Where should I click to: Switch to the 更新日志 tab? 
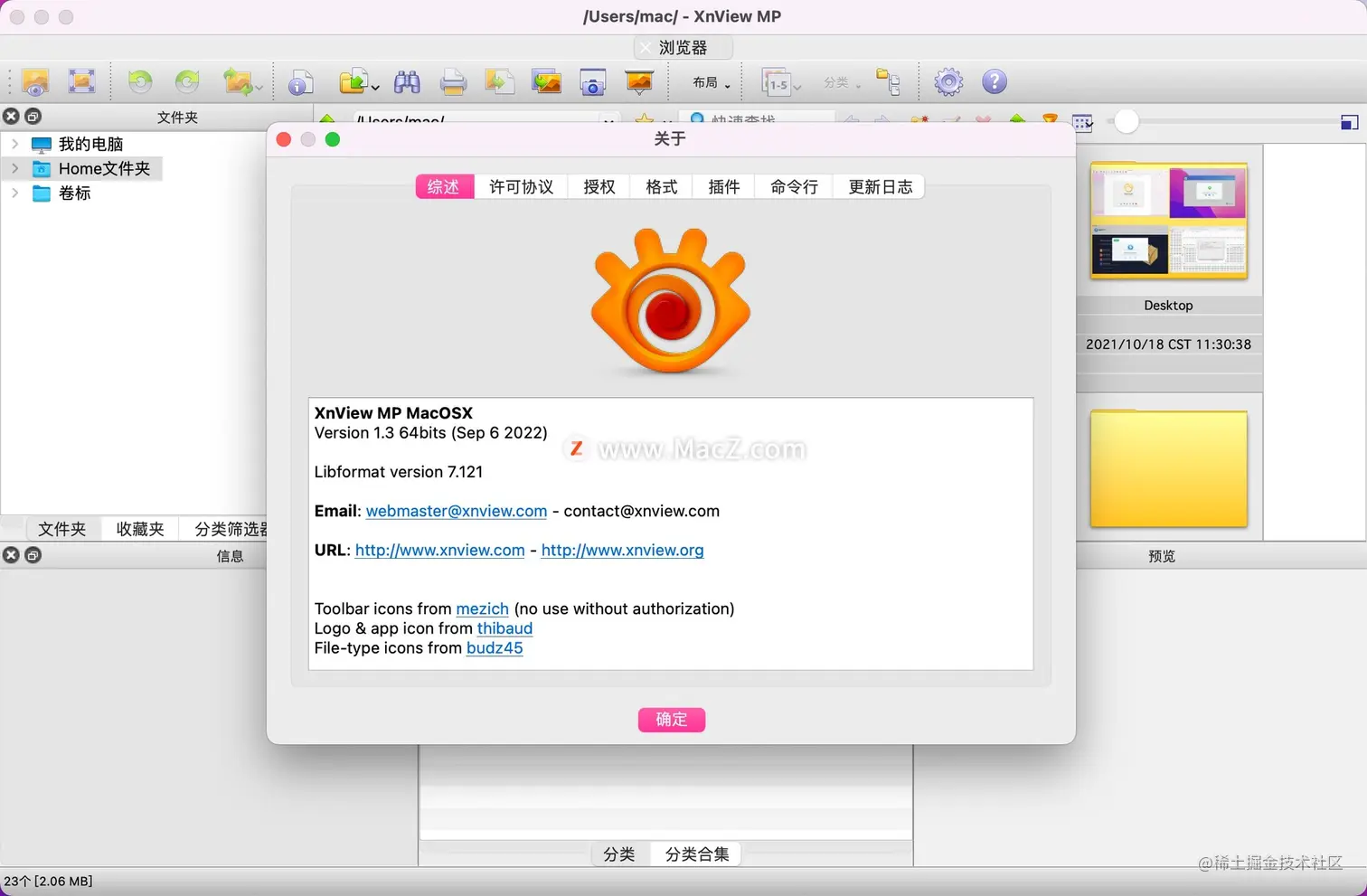coord(880,187)
